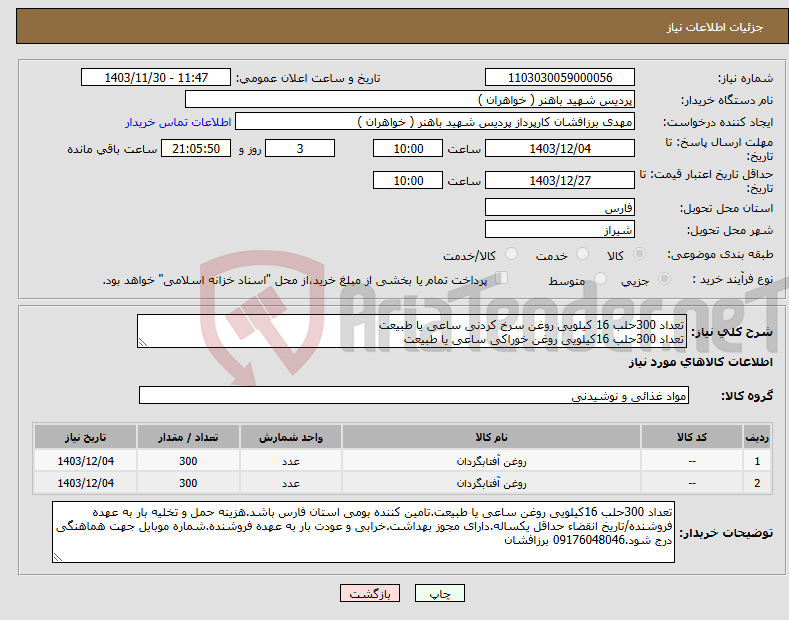Click روغن آفتابگردان in row 2
This screenshot has height=620, width=789.
tap(491, 483)
